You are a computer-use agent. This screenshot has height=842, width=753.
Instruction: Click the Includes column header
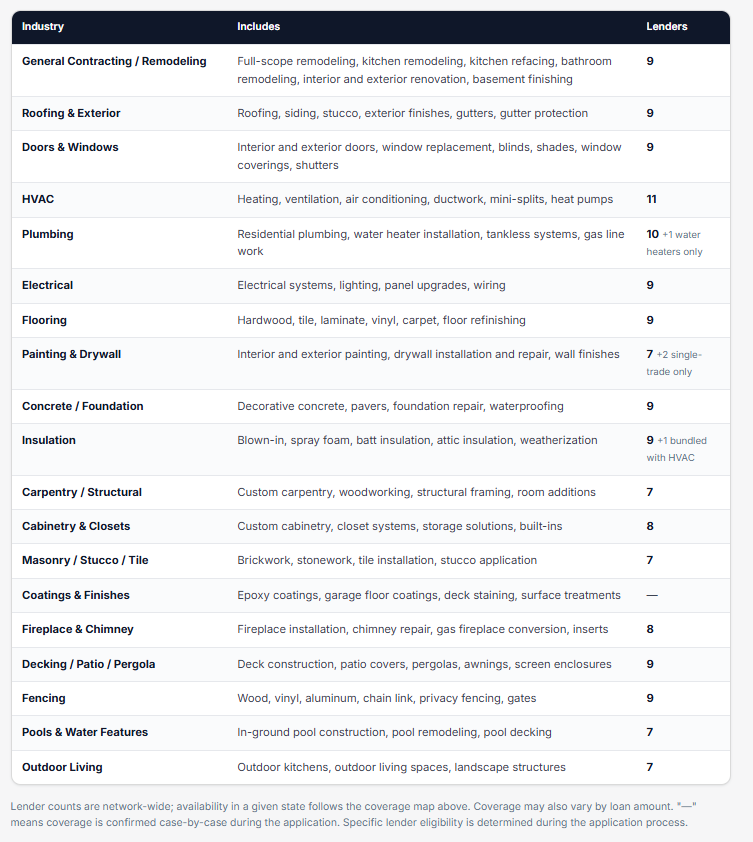258,26
